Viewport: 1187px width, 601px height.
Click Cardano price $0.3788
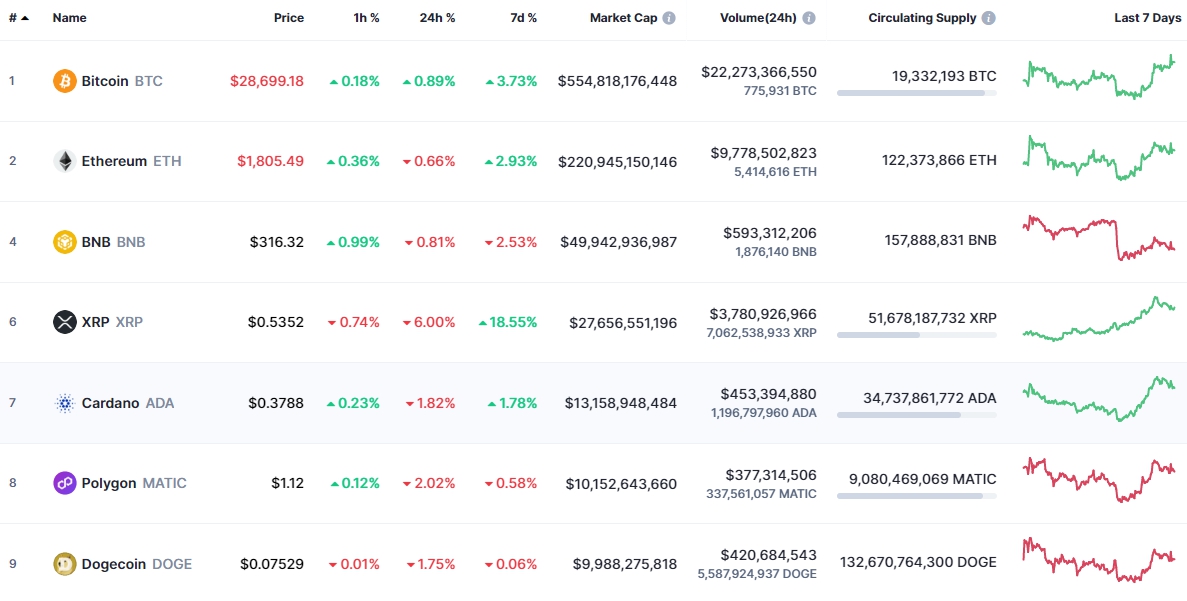click(x=276, y=403)
